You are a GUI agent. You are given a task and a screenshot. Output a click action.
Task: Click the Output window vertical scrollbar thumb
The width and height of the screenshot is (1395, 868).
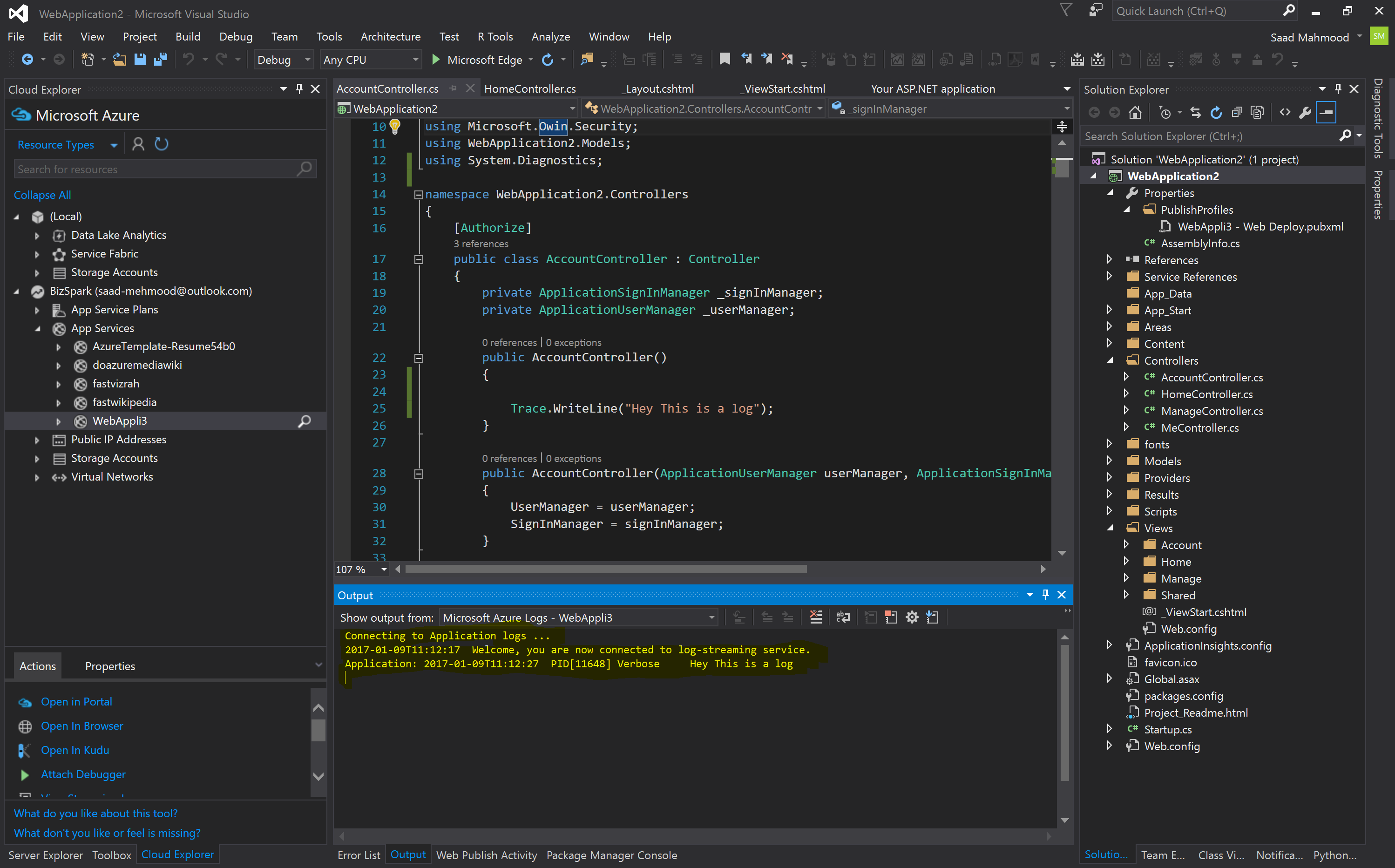[x=1064, y=713]
